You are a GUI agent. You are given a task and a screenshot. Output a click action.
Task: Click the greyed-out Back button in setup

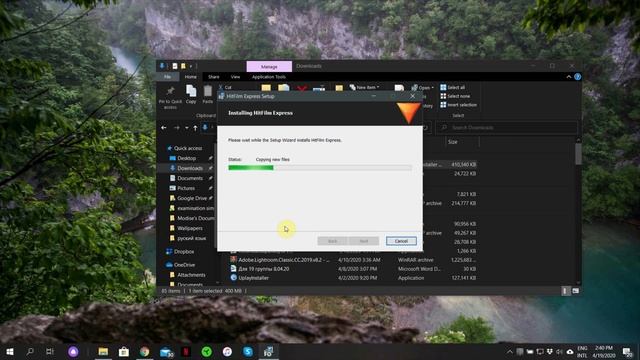click(333, 241)
